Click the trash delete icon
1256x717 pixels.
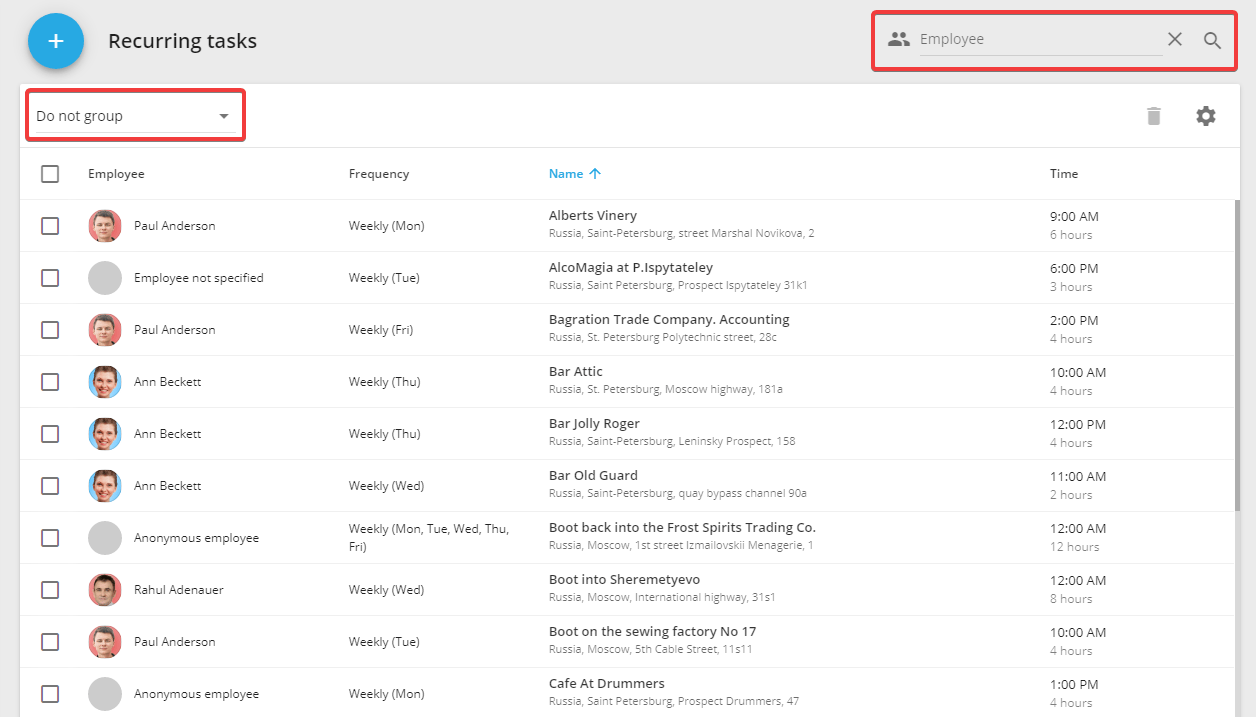point(1154,116)
